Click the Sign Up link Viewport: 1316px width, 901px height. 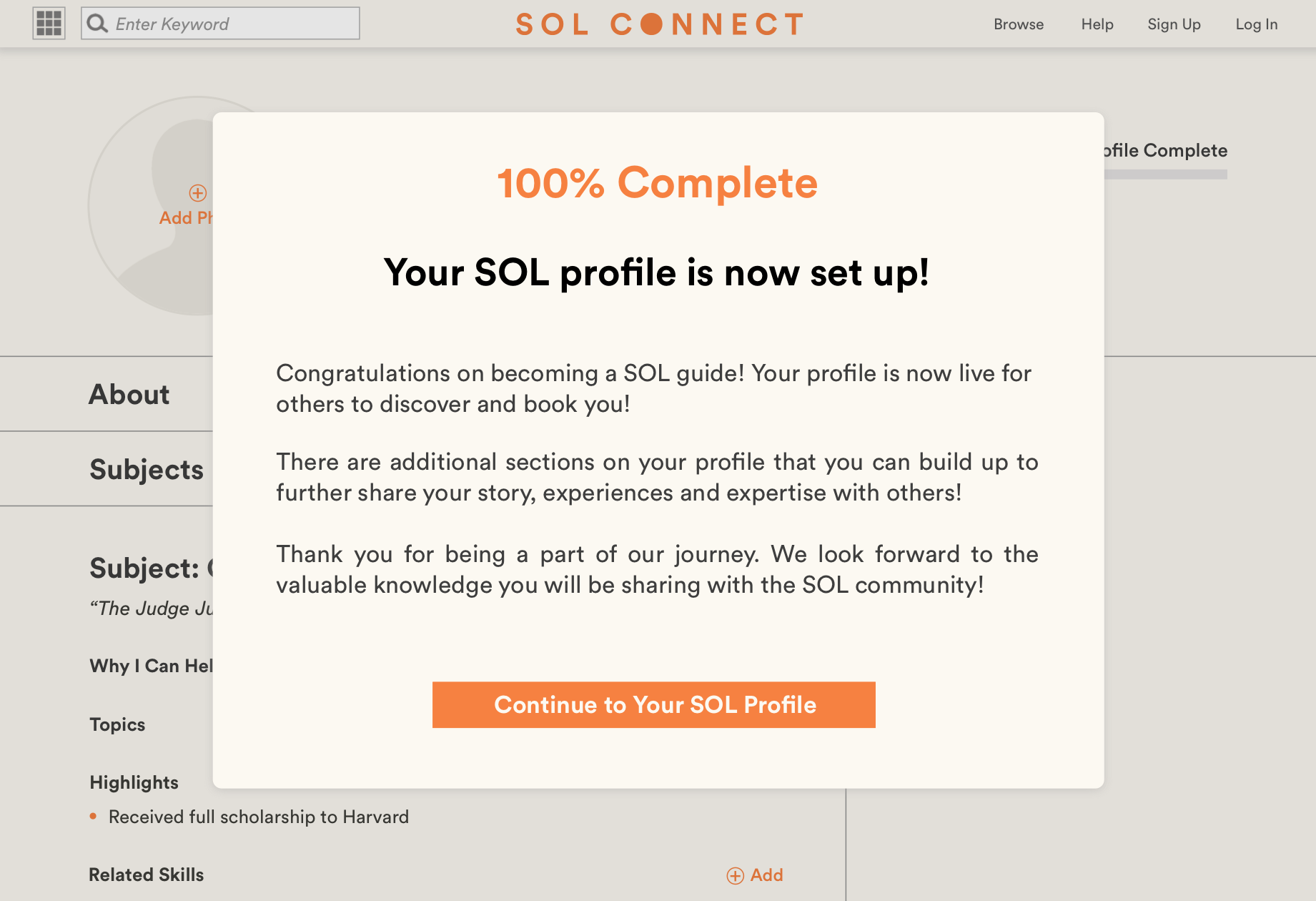coord(1174,24)
